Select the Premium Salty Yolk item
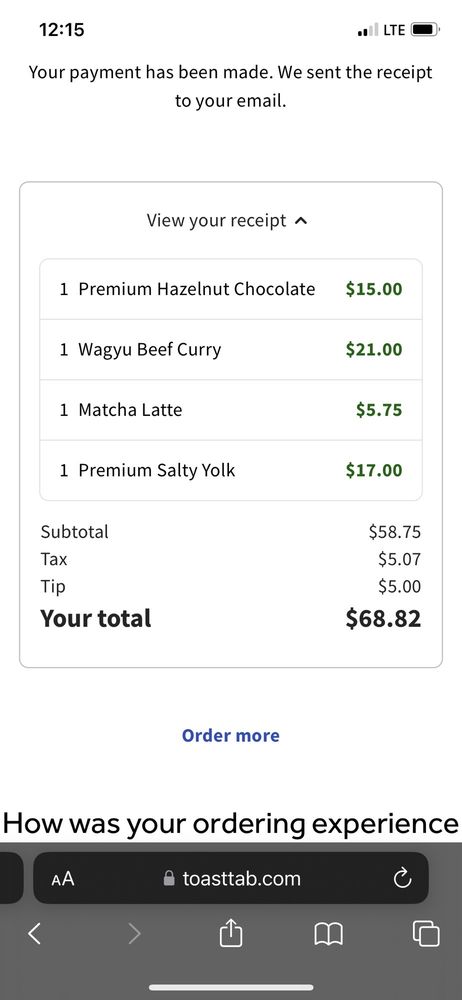Screen dimensions: 462x1000 pos(231,470)
